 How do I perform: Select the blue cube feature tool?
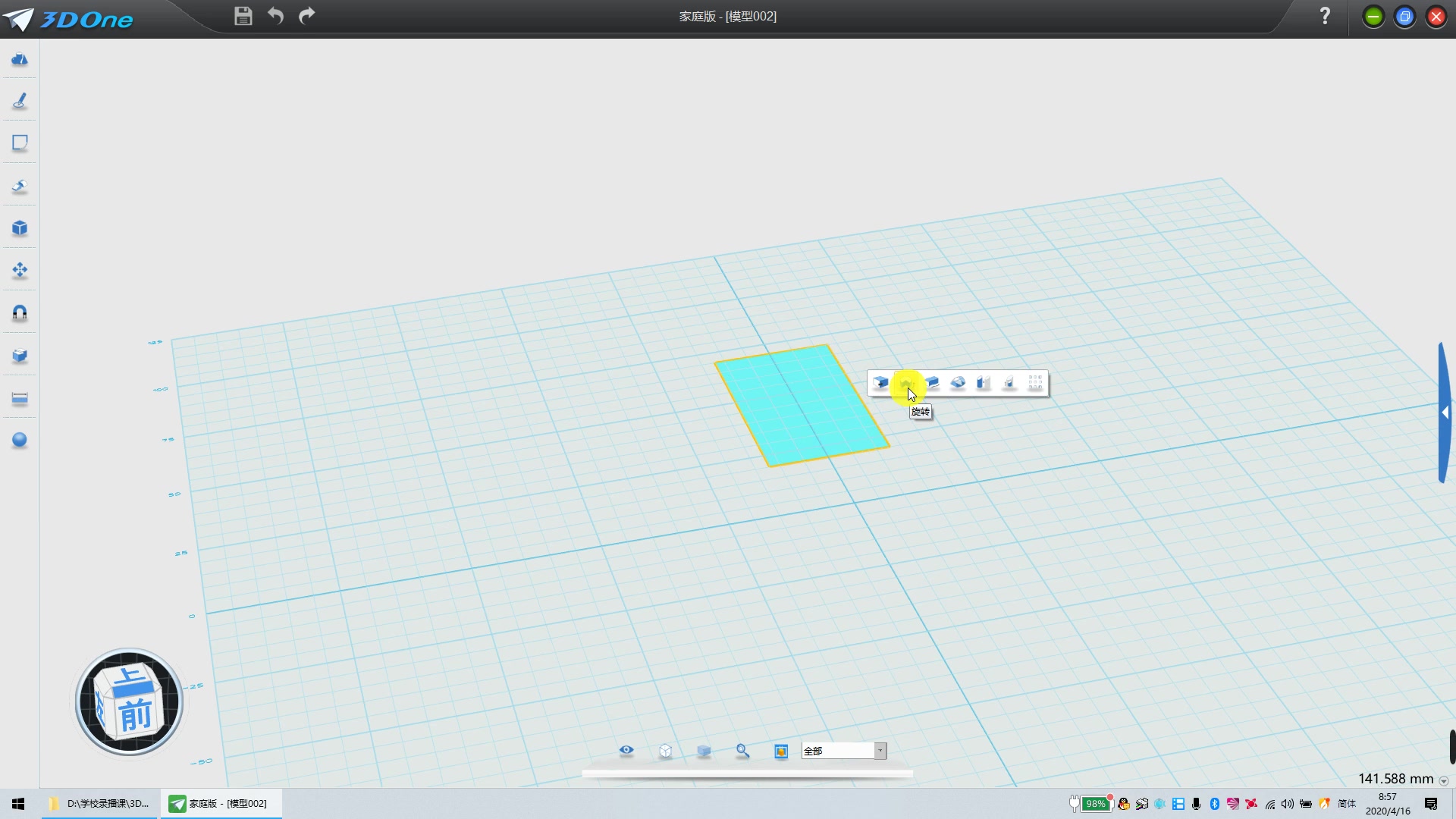[20, 228]
